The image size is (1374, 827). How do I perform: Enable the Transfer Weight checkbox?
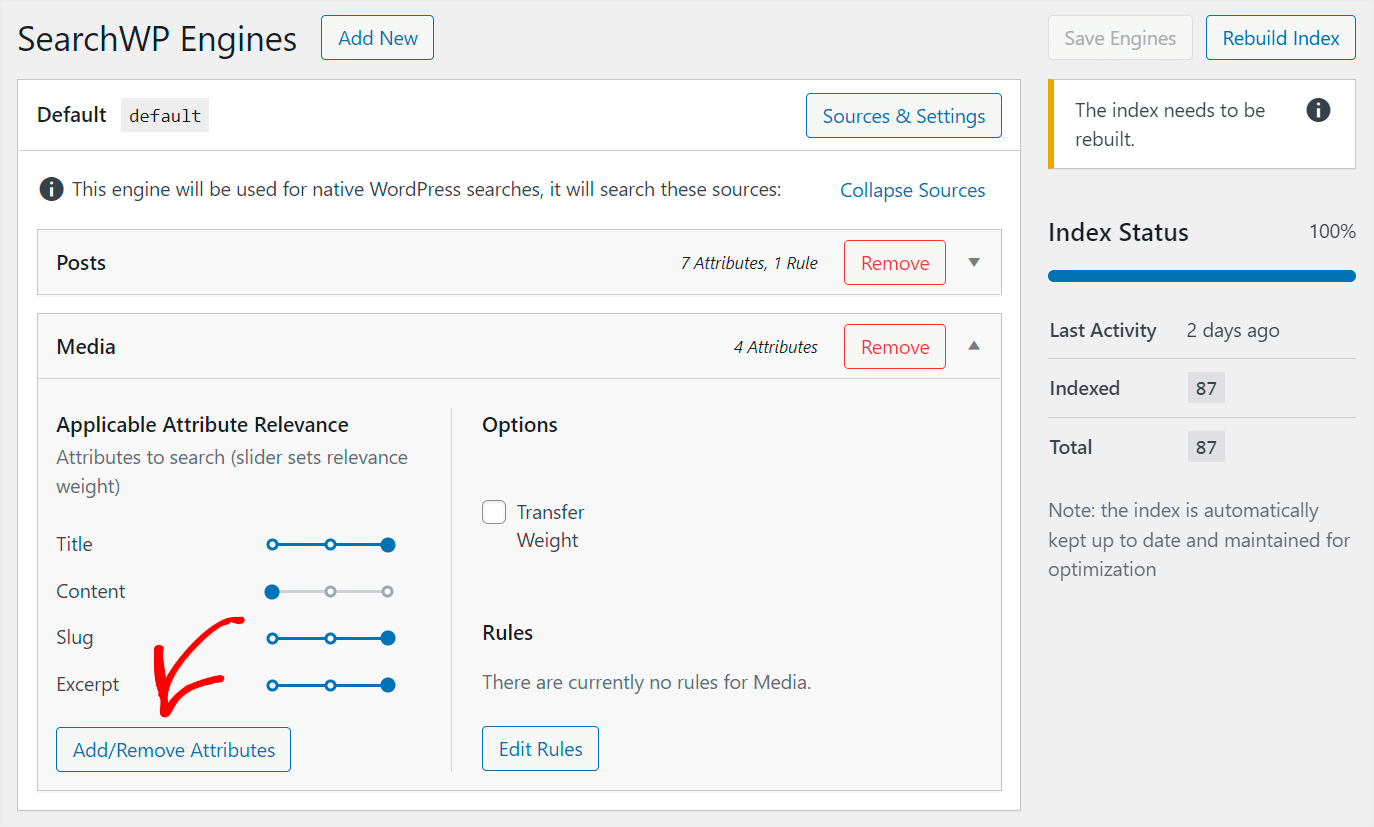point(494,512)
